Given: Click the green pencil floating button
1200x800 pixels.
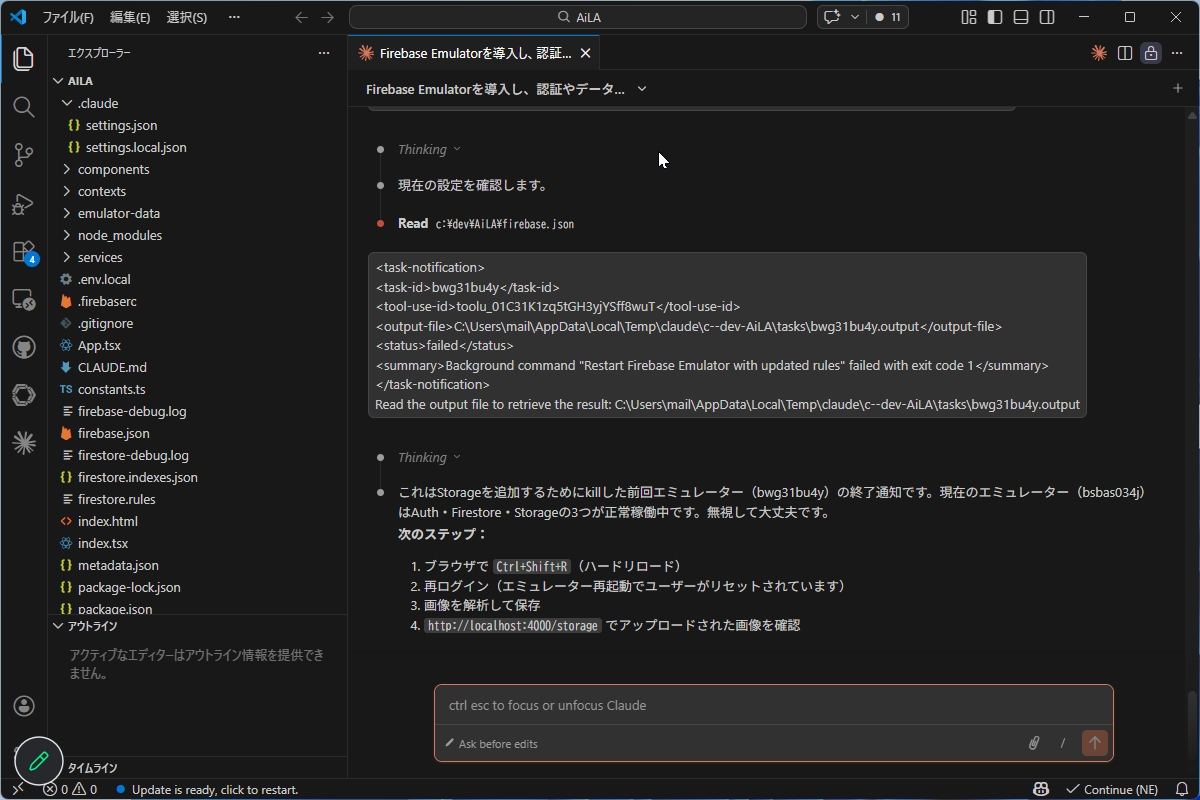Looking at the screenshot, I should [x=39, y=761].
